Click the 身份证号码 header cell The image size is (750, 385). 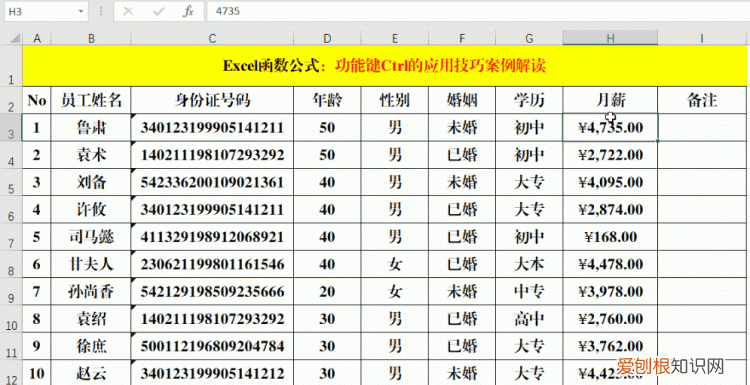(x=212, y=100)
